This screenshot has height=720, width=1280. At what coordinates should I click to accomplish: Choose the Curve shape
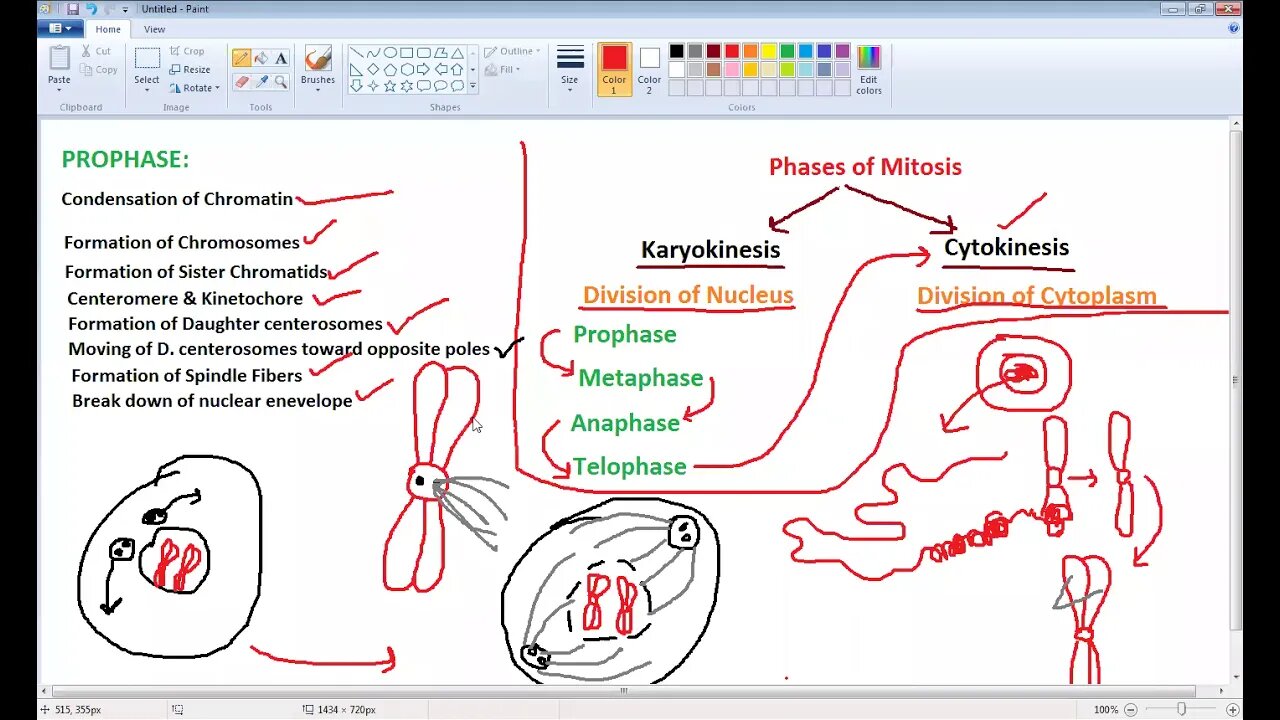[373, 53]
